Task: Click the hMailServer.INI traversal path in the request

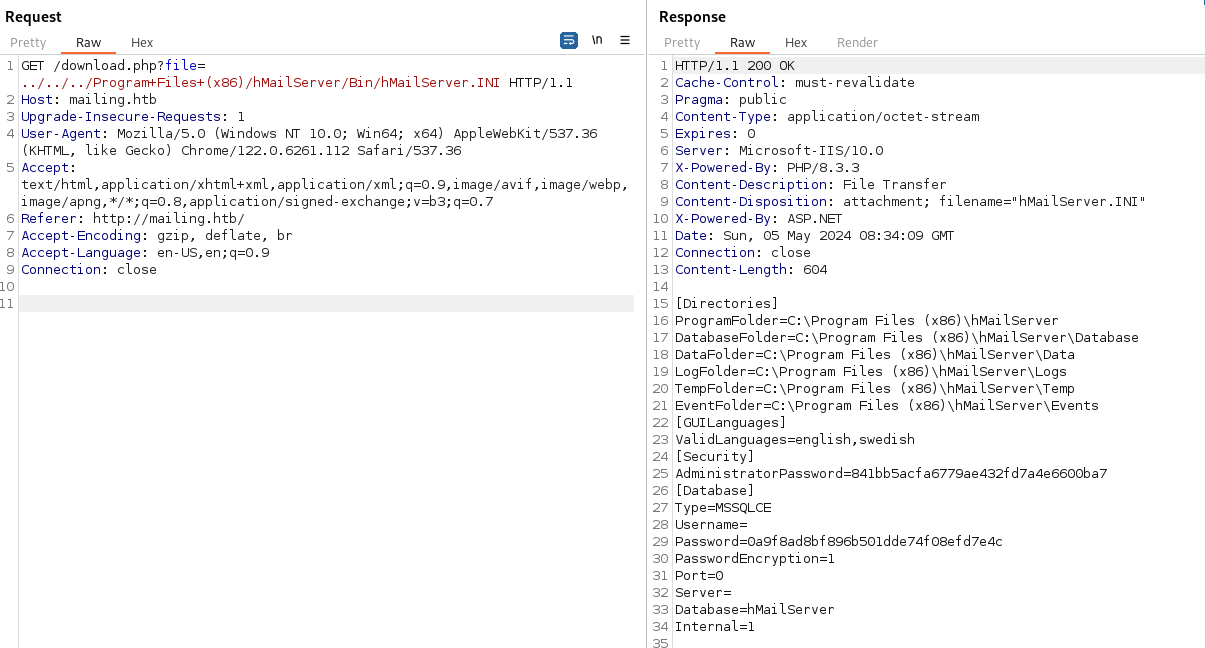Action: pyautogui.click(x=261, y=82)
